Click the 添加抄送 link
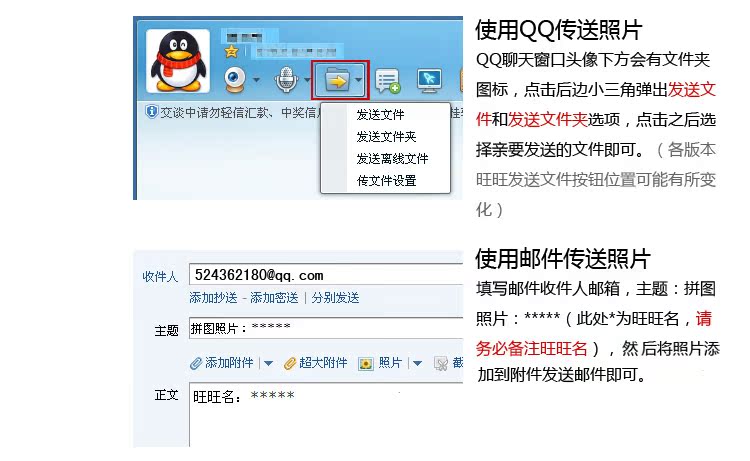 point(213,298)
